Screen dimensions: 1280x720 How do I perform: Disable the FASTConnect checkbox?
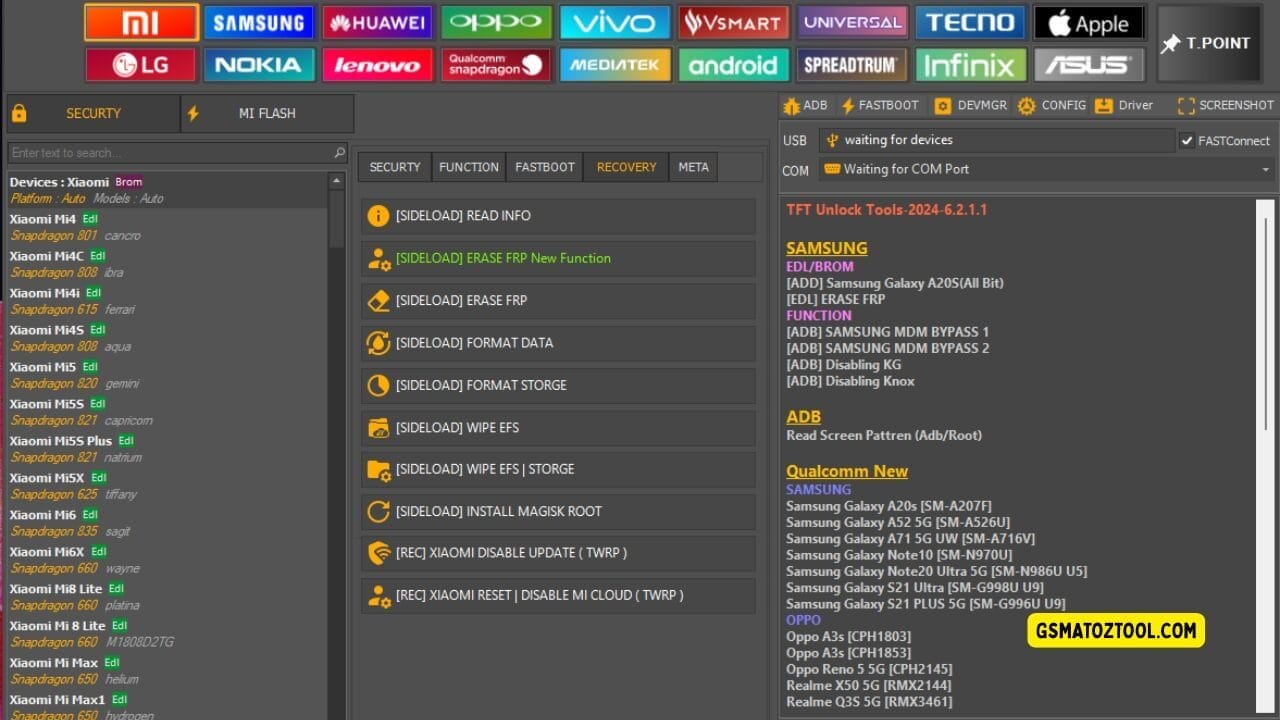[x=1189, y=140]
